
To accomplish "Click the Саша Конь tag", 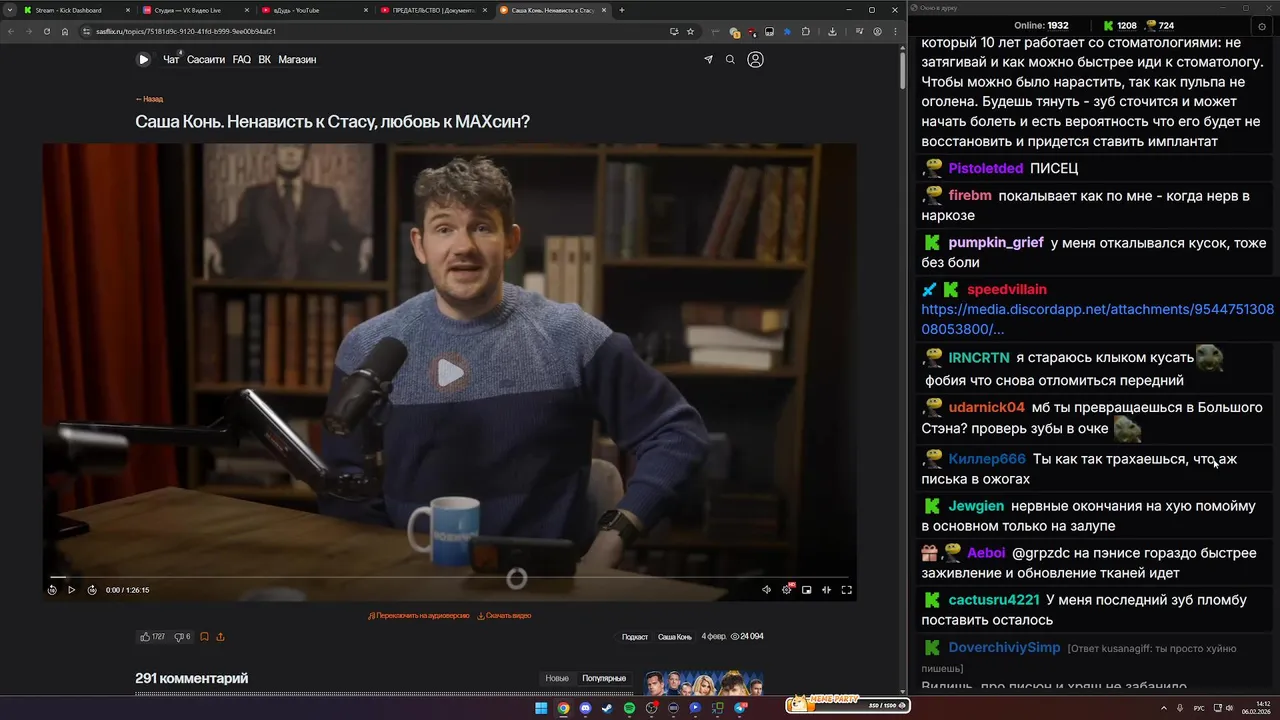I will tap(675, 637).
